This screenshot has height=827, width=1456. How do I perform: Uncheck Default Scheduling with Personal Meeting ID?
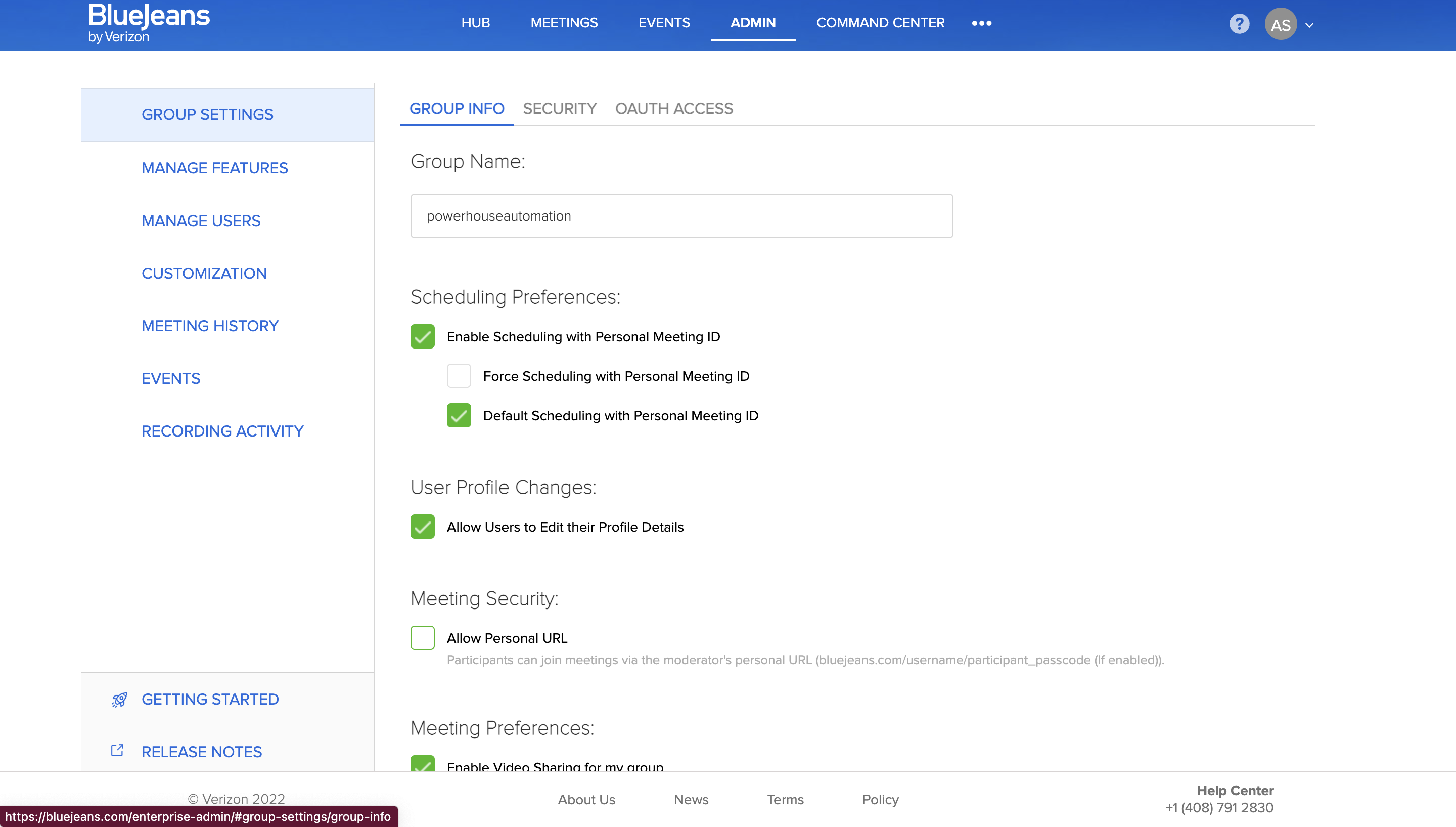click(459, 415)
